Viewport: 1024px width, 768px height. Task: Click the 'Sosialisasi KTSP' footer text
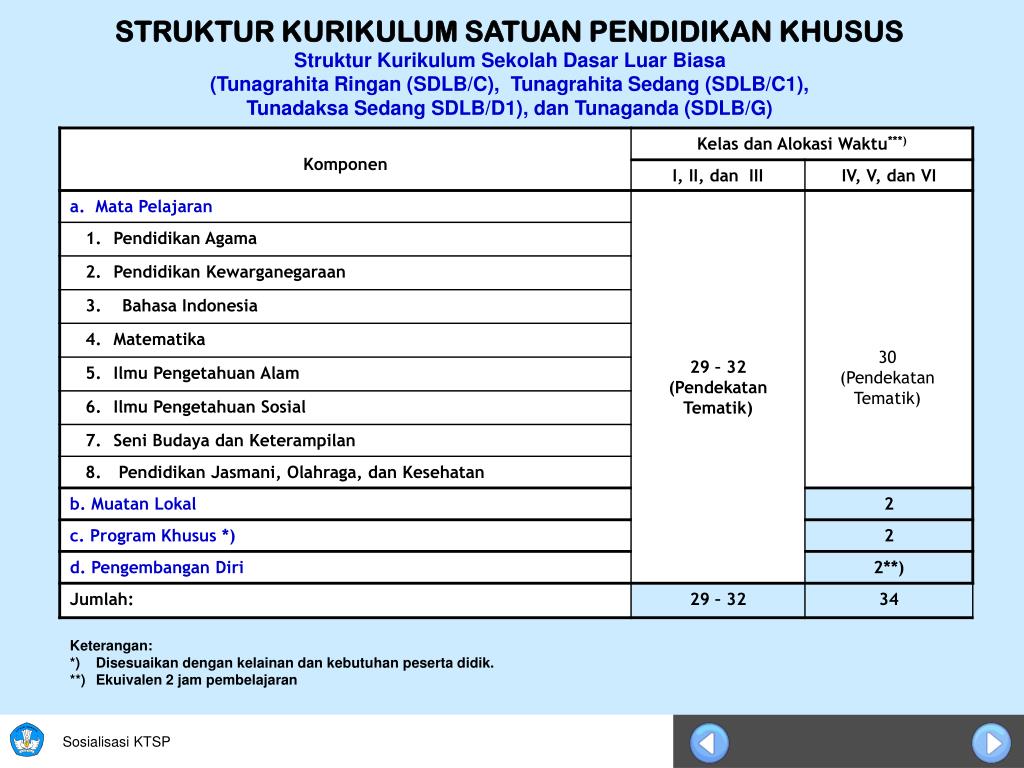tap(116, 742)
